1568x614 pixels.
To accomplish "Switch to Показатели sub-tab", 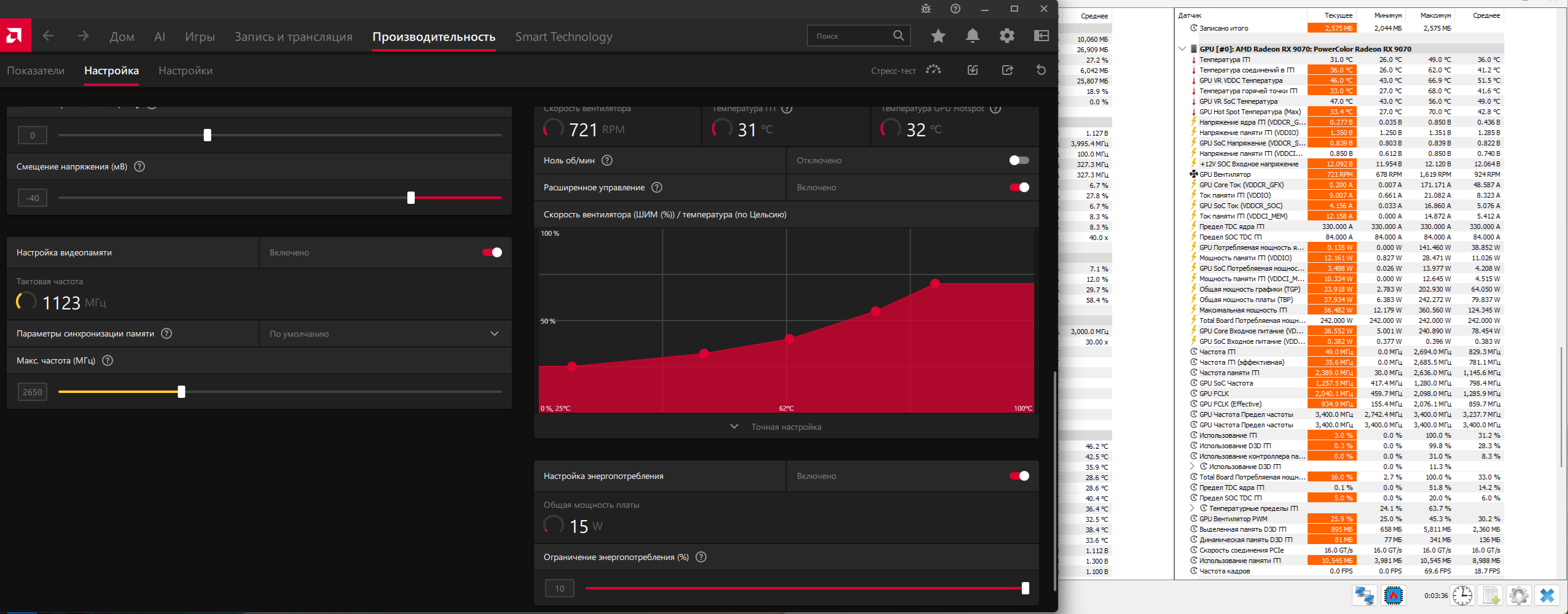I will (x=36, y=71).
